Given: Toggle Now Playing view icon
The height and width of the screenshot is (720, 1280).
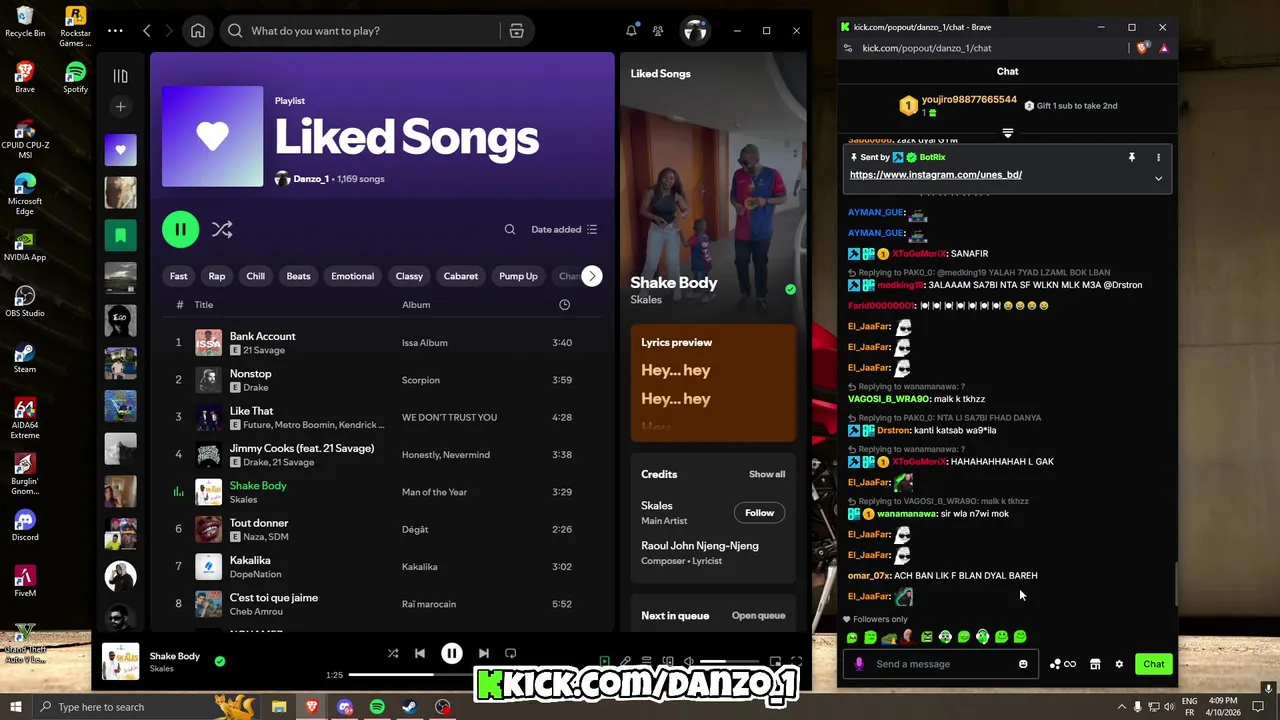Looking at the screenshot, I should coord(604,661).
